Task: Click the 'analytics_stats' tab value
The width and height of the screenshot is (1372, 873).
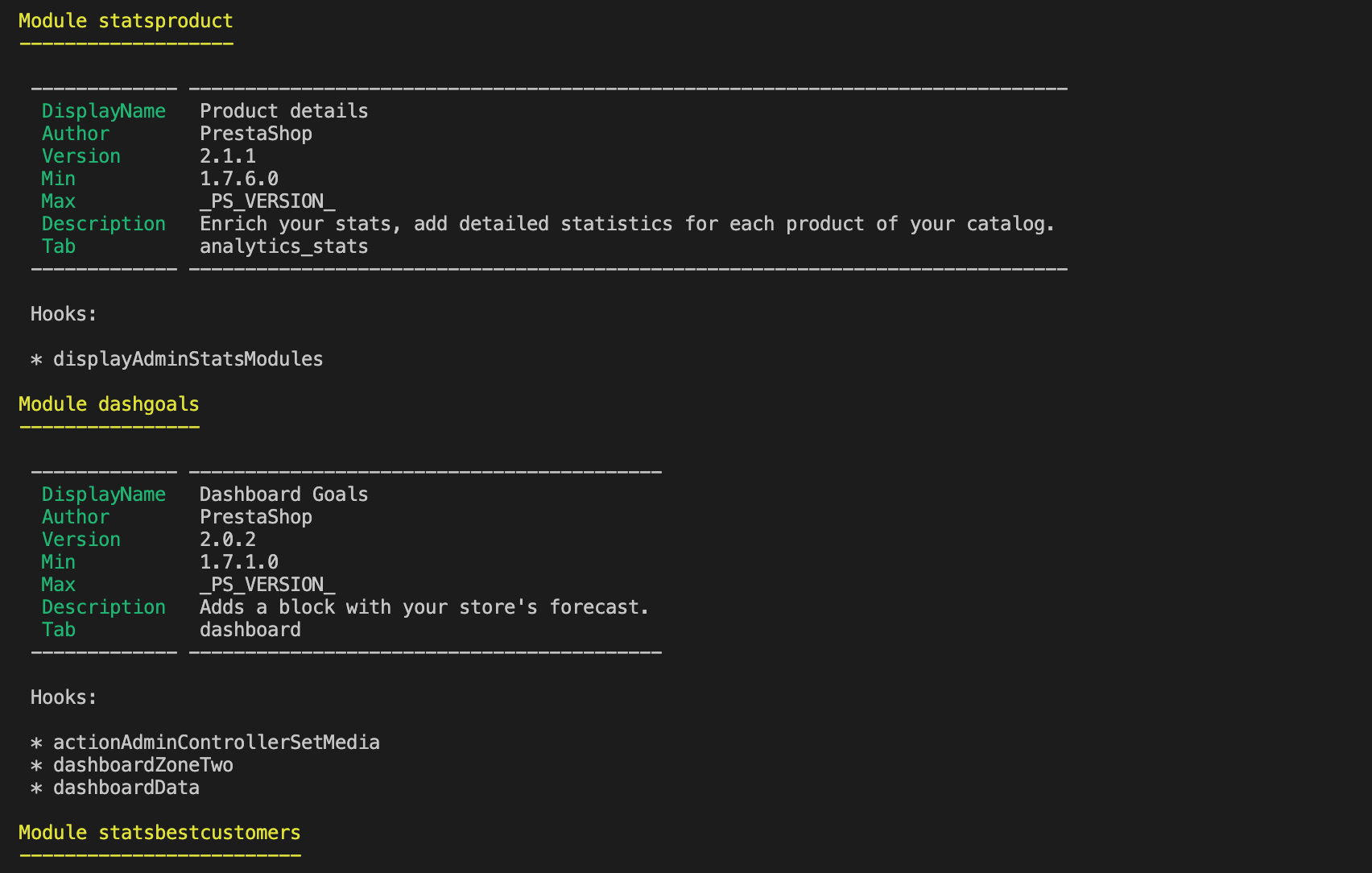Action: coord(284,246)
